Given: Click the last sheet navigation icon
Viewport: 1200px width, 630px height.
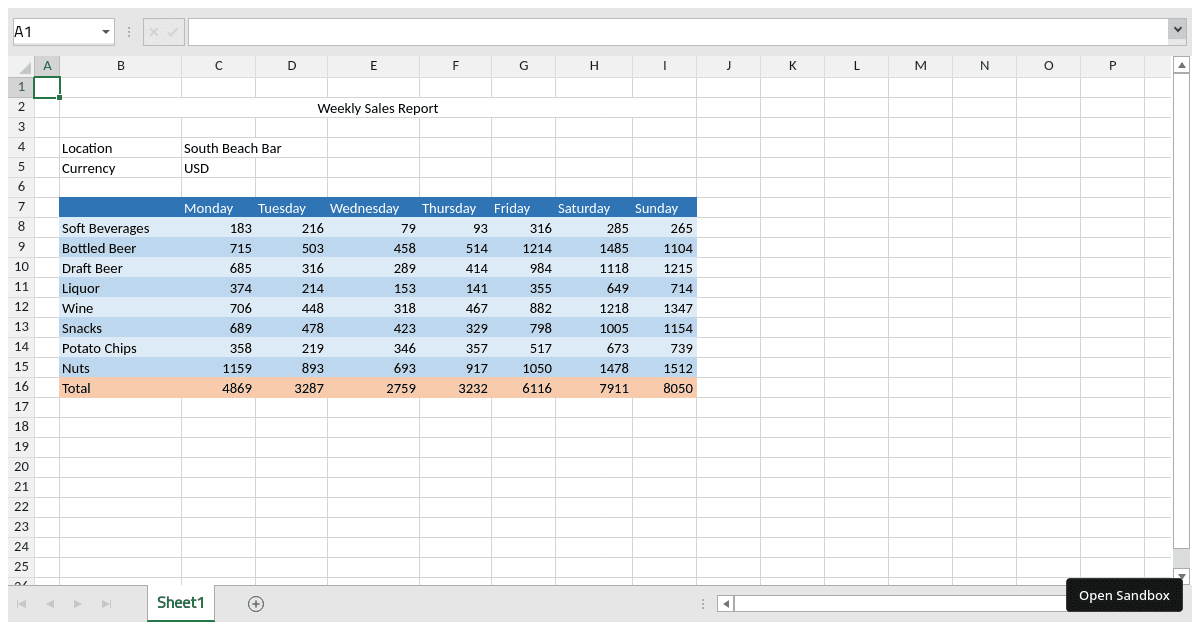Looking at the screenshot, I should pyautogui.click(x=106, y=603).
